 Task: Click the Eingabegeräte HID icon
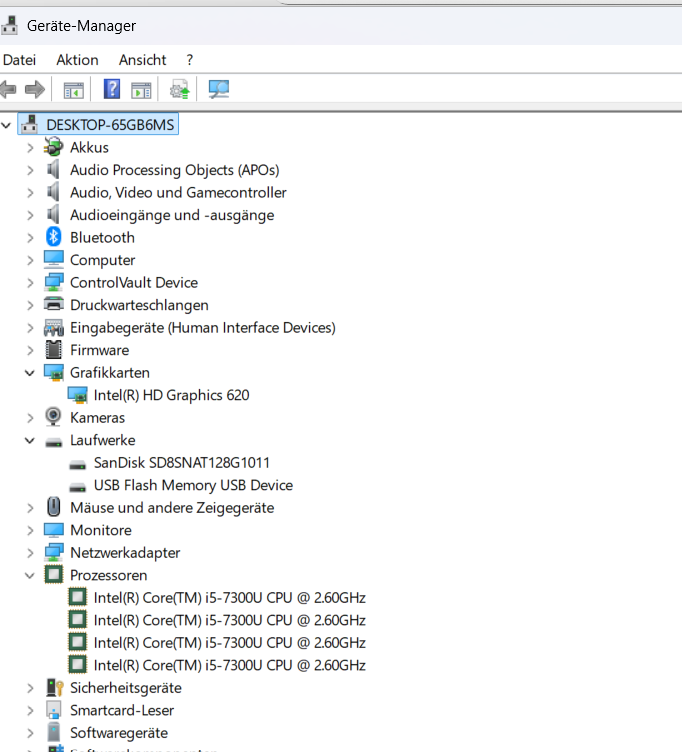54,328
